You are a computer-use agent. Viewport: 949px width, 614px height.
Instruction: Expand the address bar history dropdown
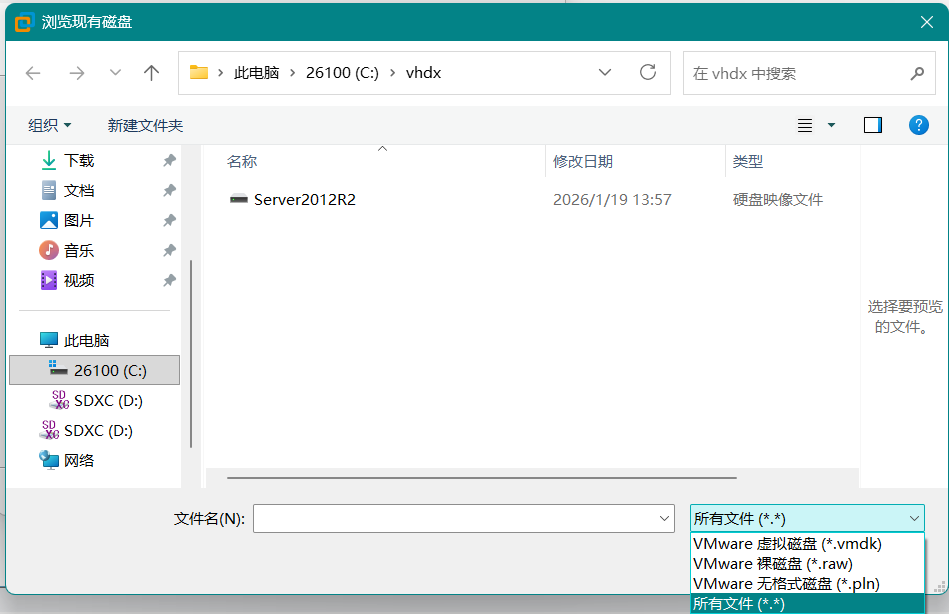tap(604, 73)
